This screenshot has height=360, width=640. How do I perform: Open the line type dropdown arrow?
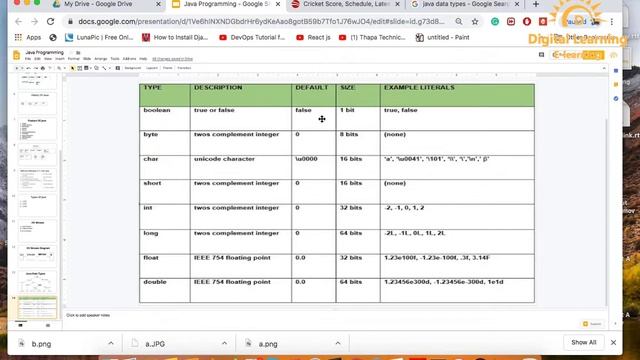(x=110, y=68)
